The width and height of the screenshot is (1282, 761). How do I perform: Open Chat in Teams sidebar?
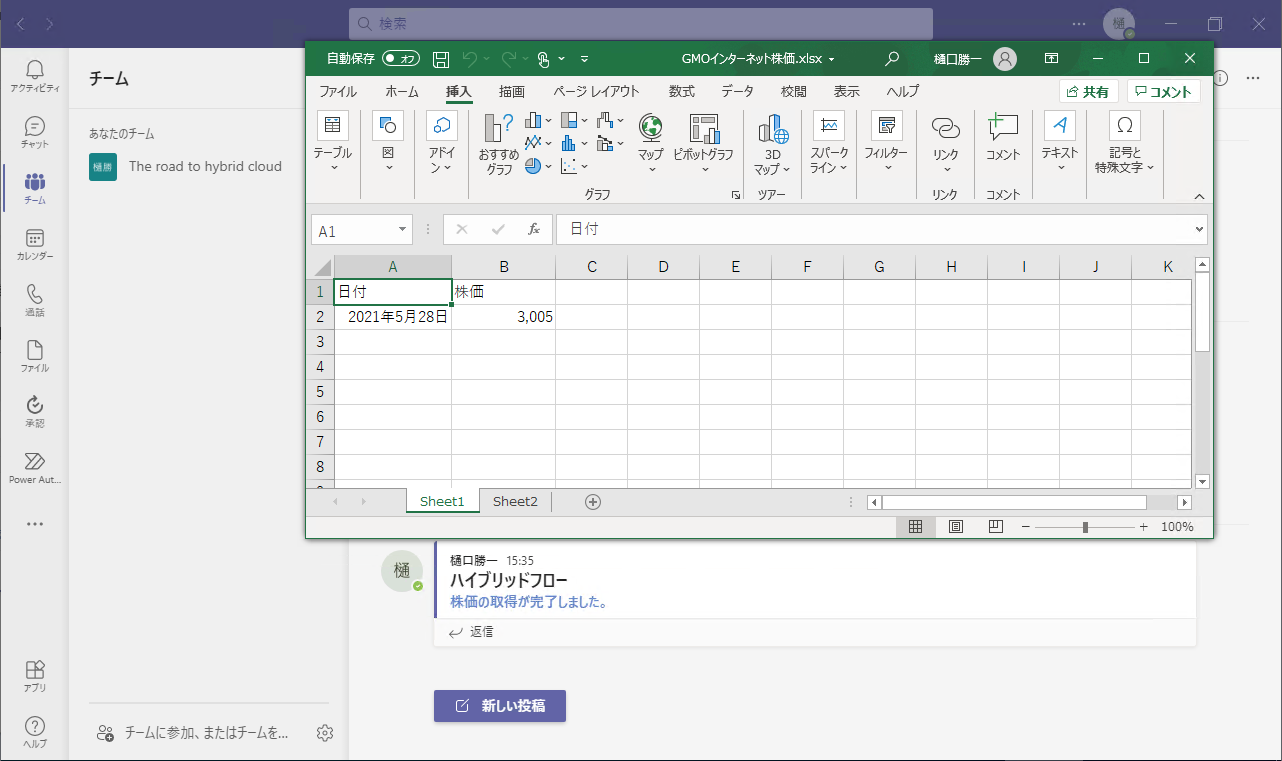pyautogui.click(x=35, y=132)
